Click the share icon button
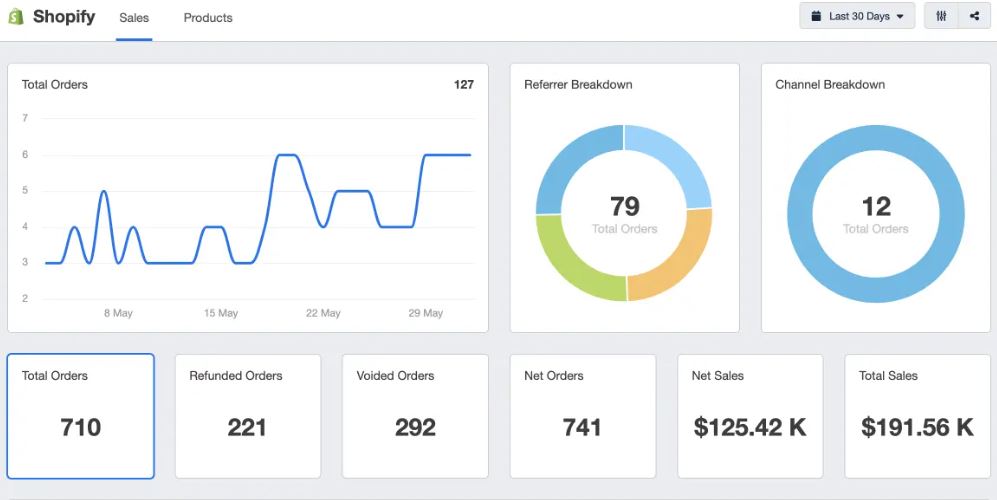 pos(975,17)
